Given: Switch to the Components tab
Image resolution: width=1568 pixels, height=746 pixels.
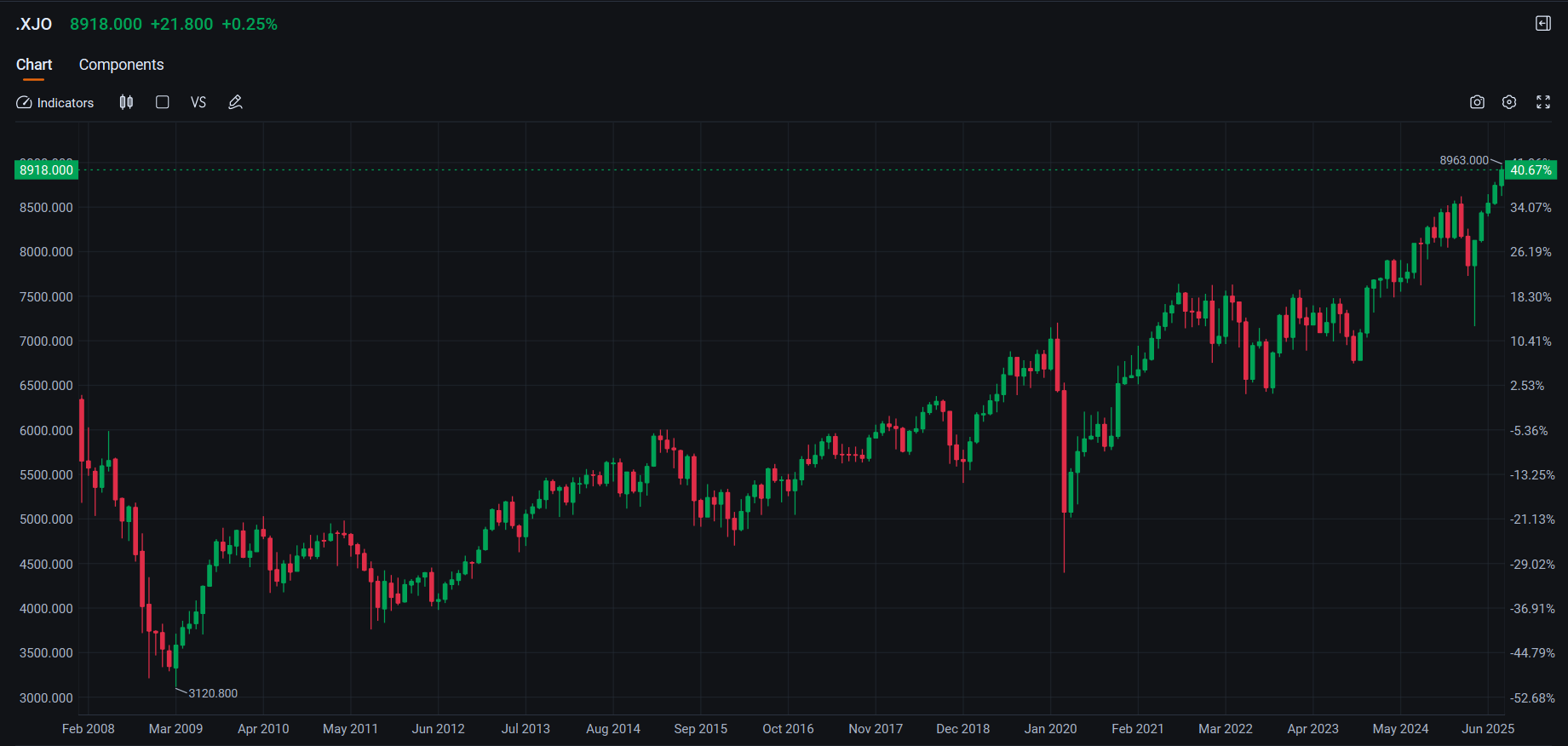Looking at the screenshot, I should [121, 65].
